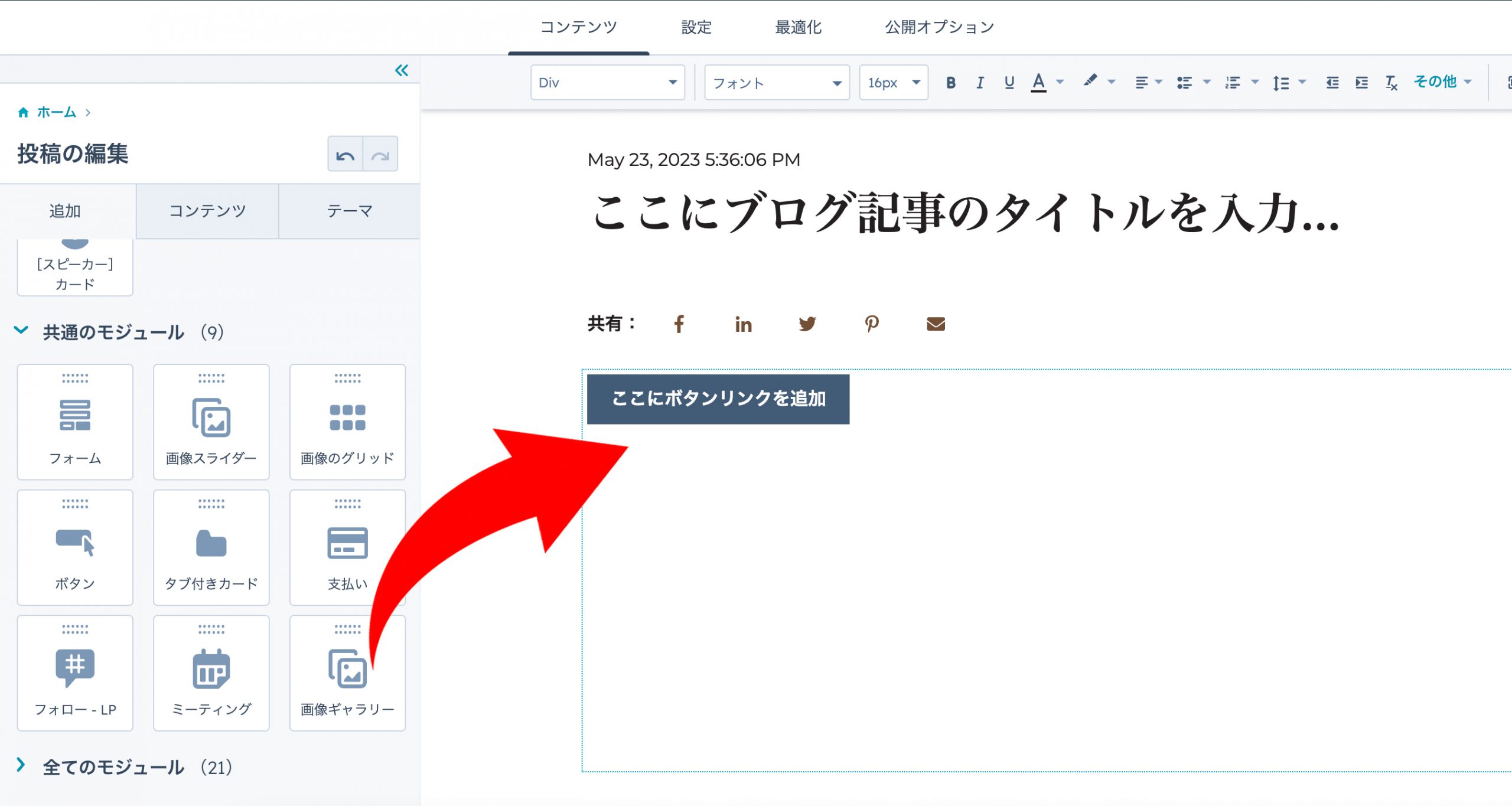The image size is (1512, 806).
Task: Select the 画像のグリッド module
Action: [x=347, y=422]
